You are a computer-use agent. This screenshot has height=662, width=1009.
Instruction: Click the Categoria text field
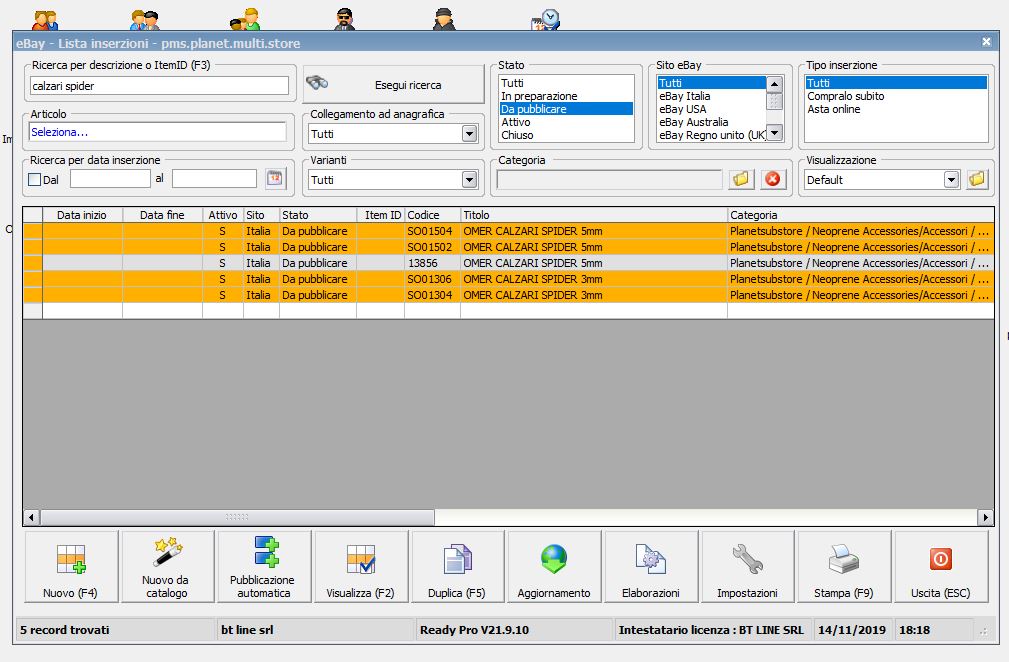[x=609, y=179]
